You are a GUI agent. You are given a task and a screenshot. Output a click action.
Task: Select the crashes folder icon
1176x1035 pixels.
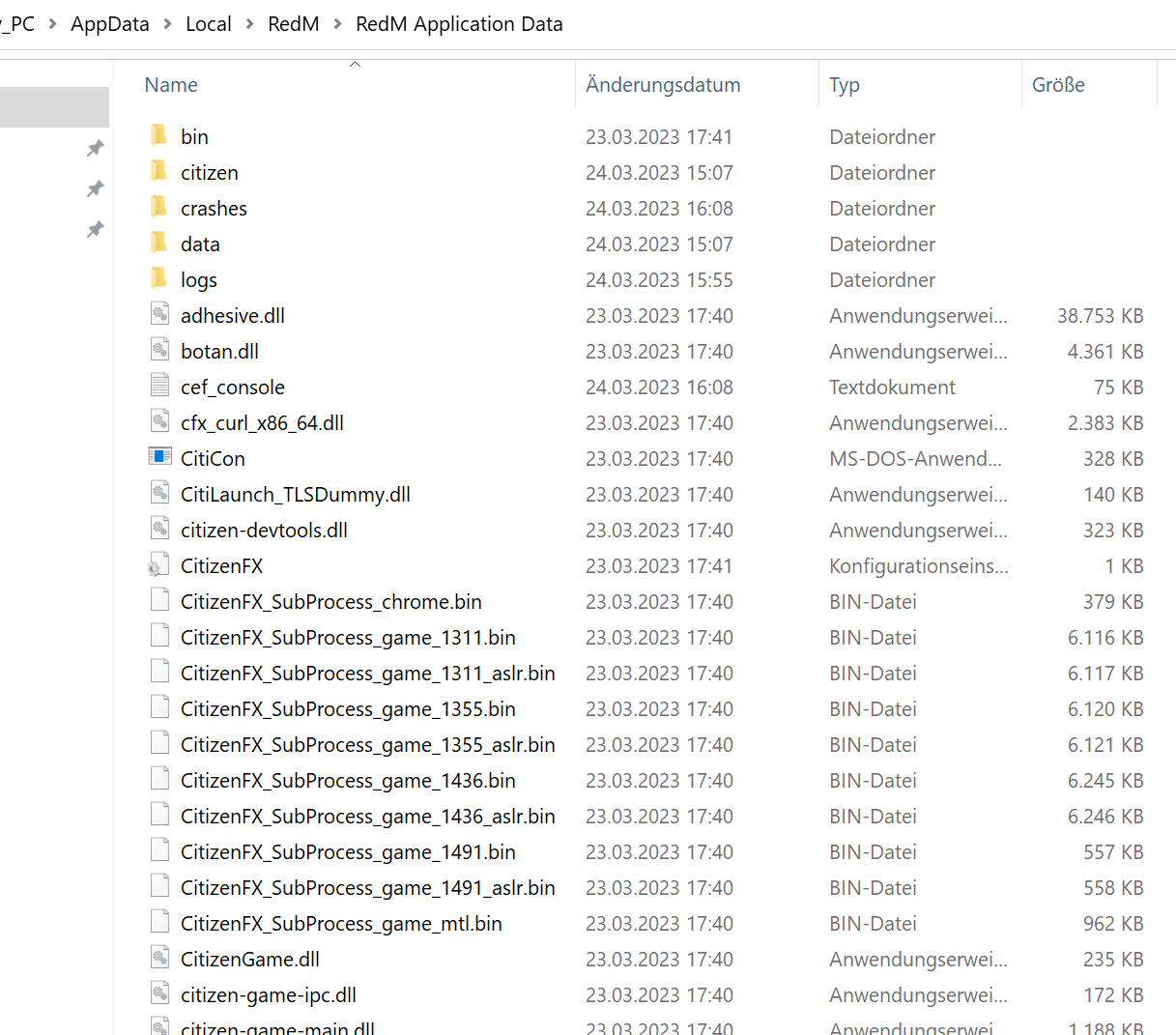159,207
